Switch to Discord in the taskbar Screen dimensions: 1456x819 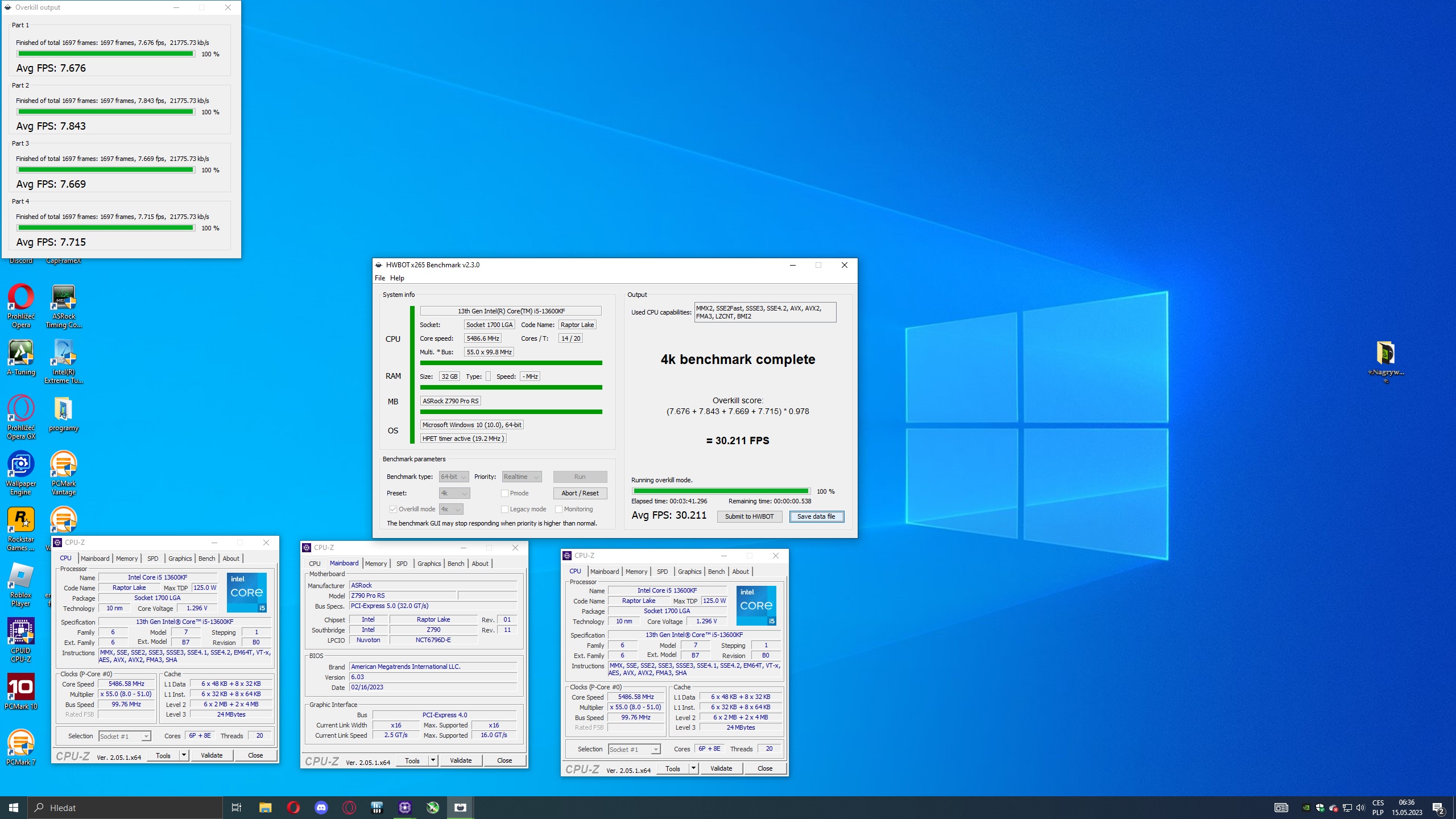point(321,808)
